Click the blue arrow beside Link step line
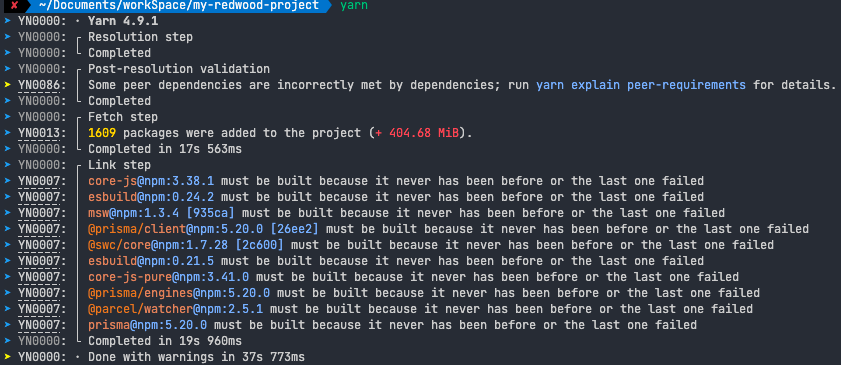The image size is (841, 365). [7, 165]
